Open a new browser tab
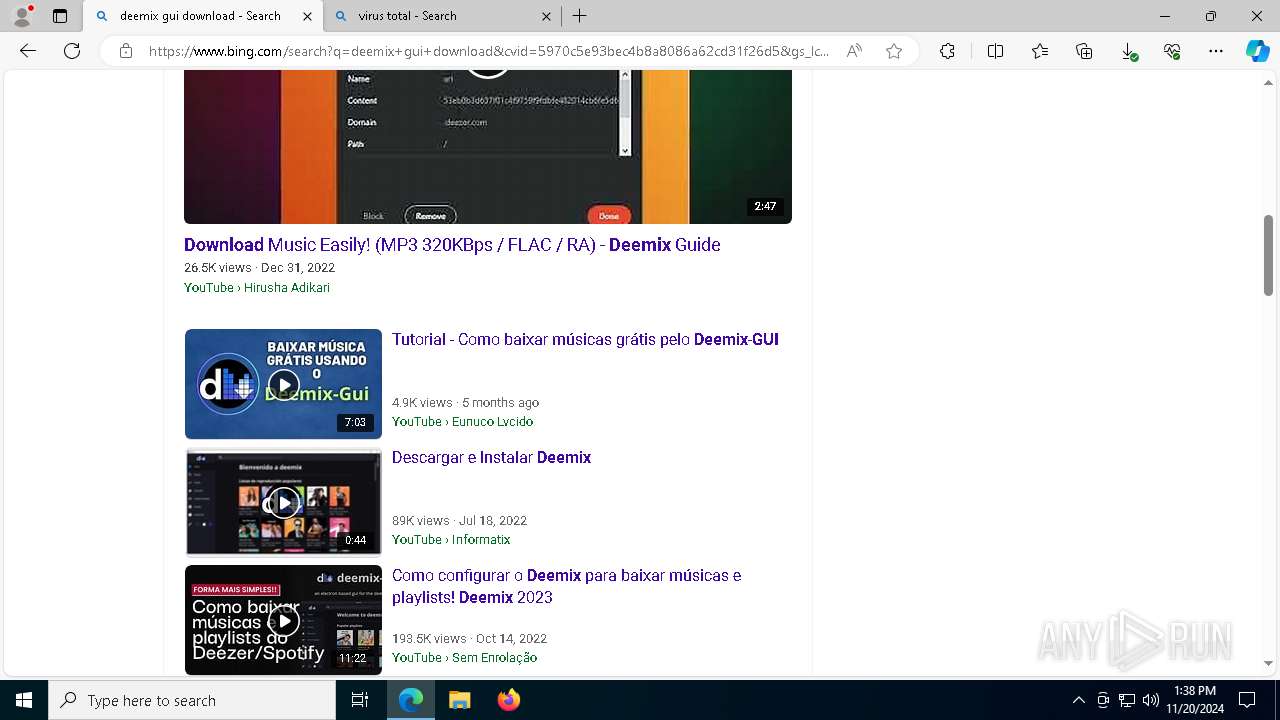The width and height of the screenshot is (1280, 720). tap(580, 16)
